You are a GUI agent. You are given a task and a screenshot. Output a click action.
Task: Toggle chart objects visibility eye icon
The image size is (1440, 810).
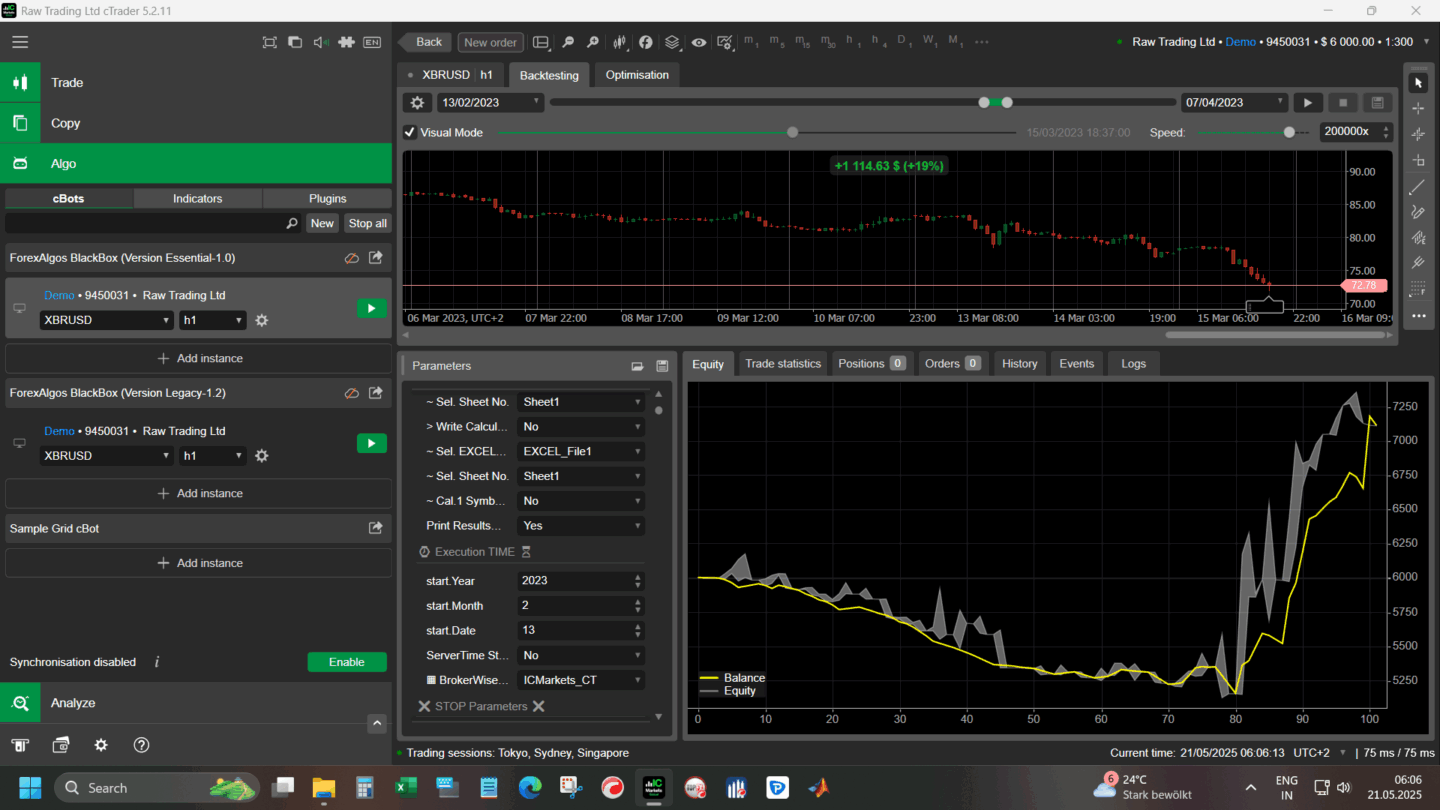click(x=698, y=42)
